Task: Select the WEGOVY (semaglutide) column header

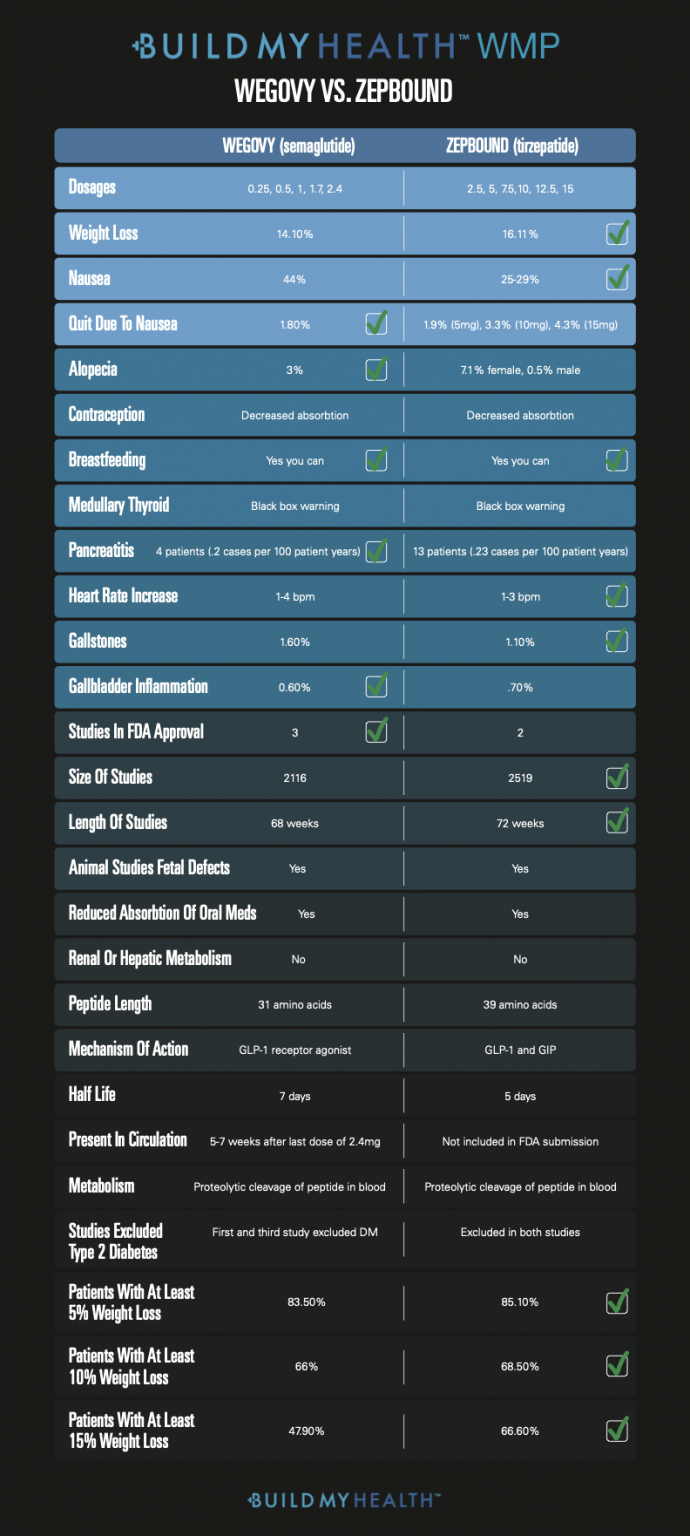Action: pyautogui.click(x=289, y=147)
